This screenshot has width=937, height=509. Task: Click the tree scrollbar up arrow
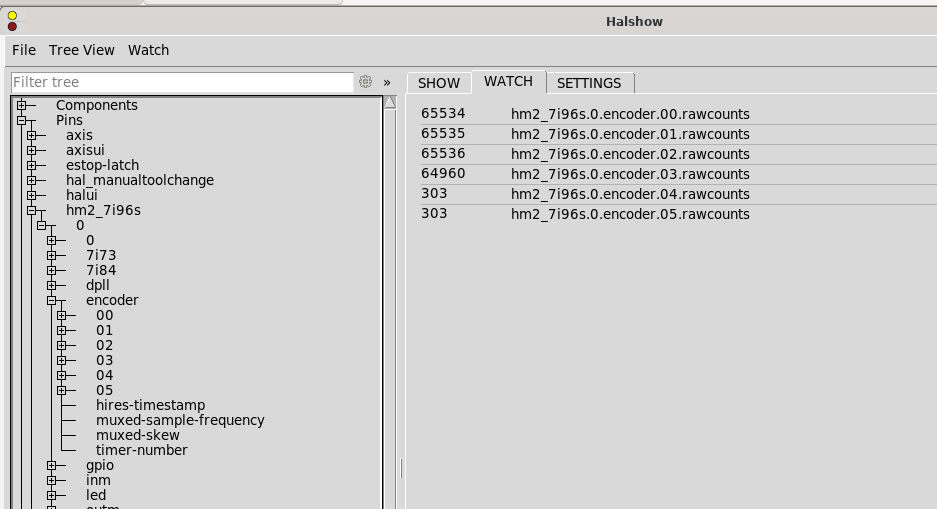click(390, 102)
